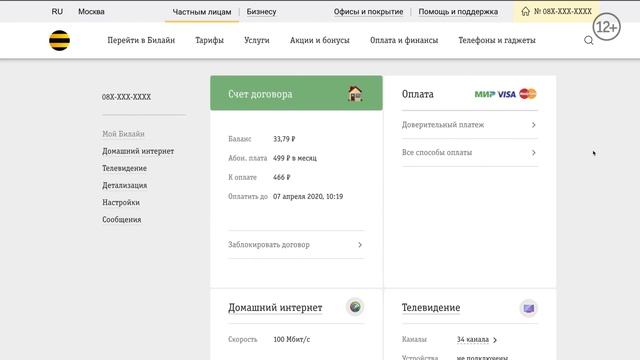Click the balance value 33,79 ₽
This screenshot has width=640, height=360.
click(284, 139)
